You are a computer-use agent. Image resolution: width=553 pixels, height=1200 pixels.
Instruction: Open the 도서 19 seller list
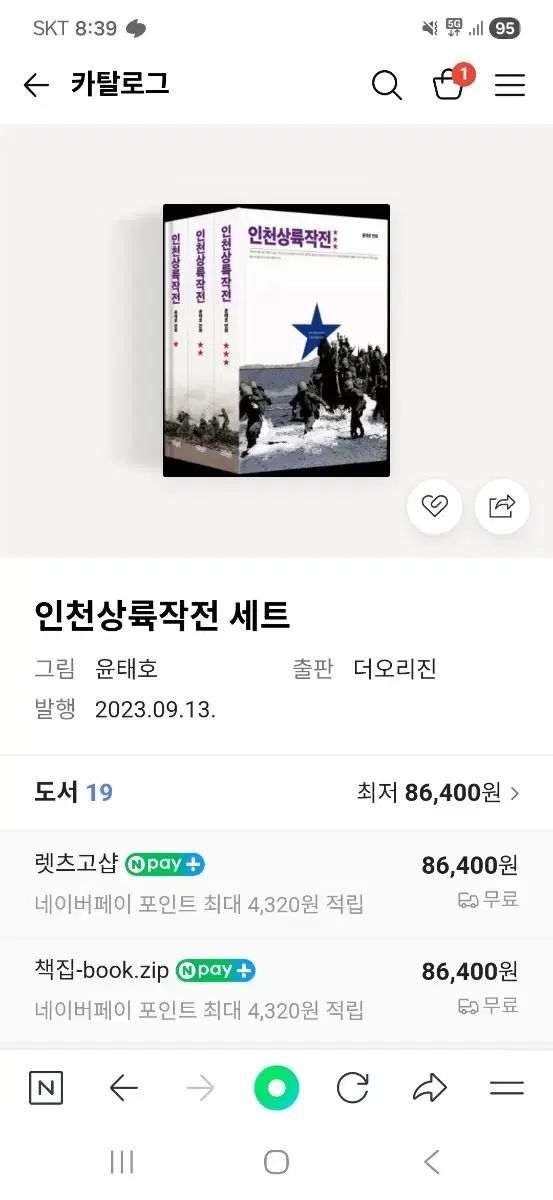(74, 793)
